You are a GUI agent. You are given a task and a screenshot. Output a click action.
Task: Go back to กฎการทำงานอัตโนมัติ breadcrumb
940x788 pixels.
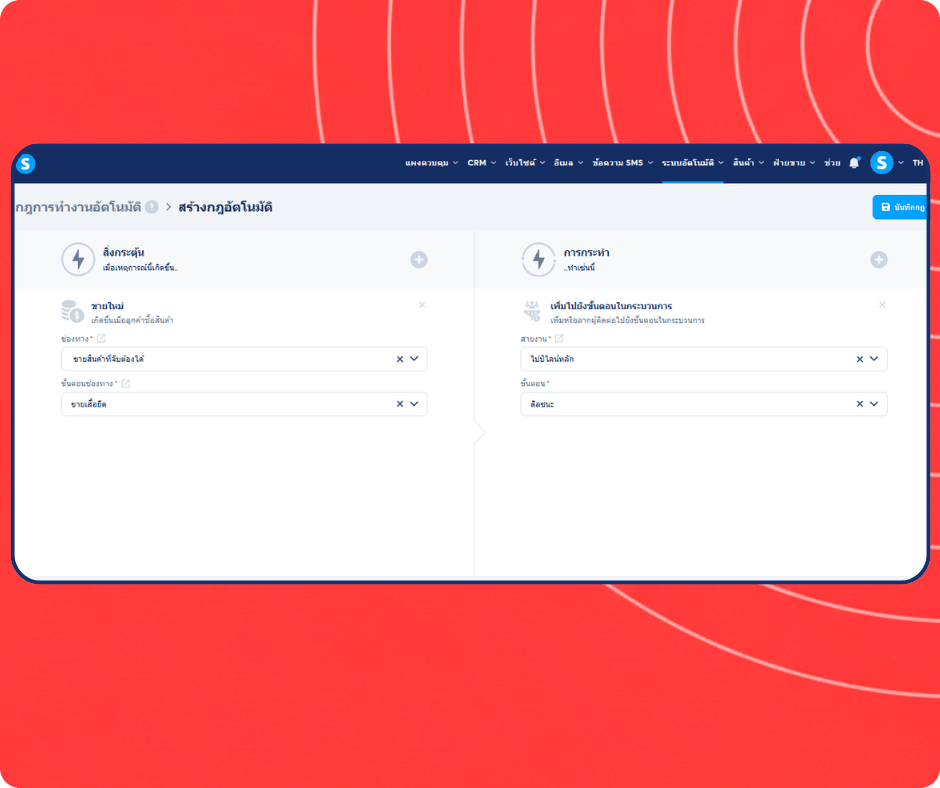tap(78, 207)
